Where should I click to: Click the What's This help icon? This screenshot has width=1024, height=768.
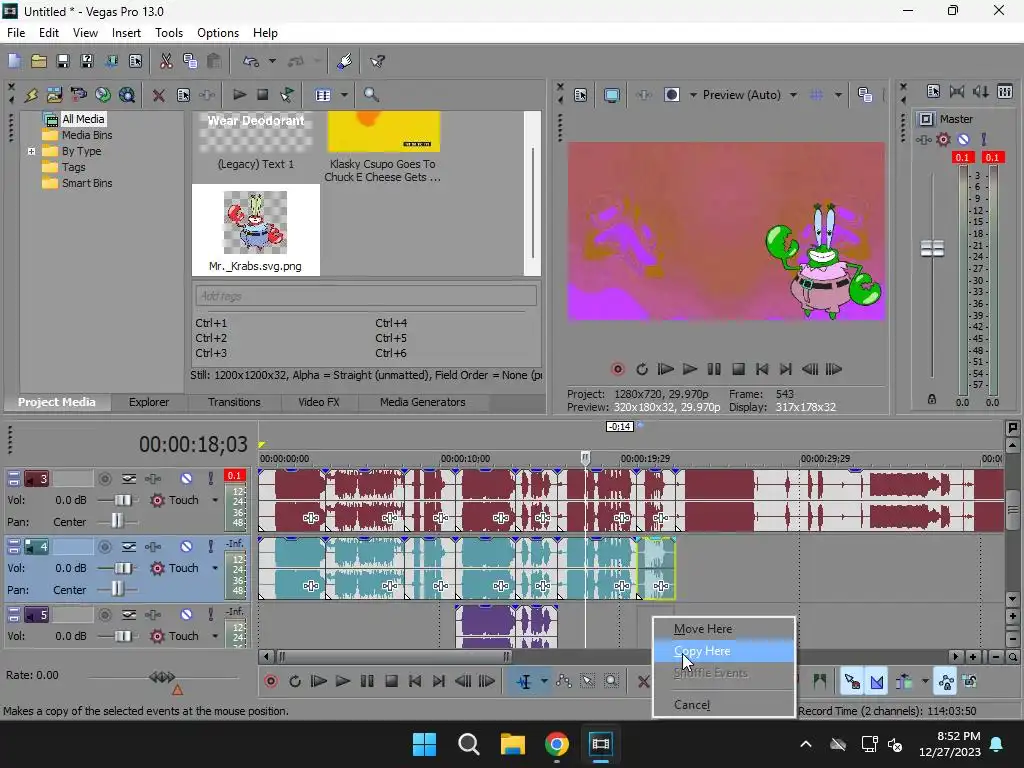pos(377,61)
